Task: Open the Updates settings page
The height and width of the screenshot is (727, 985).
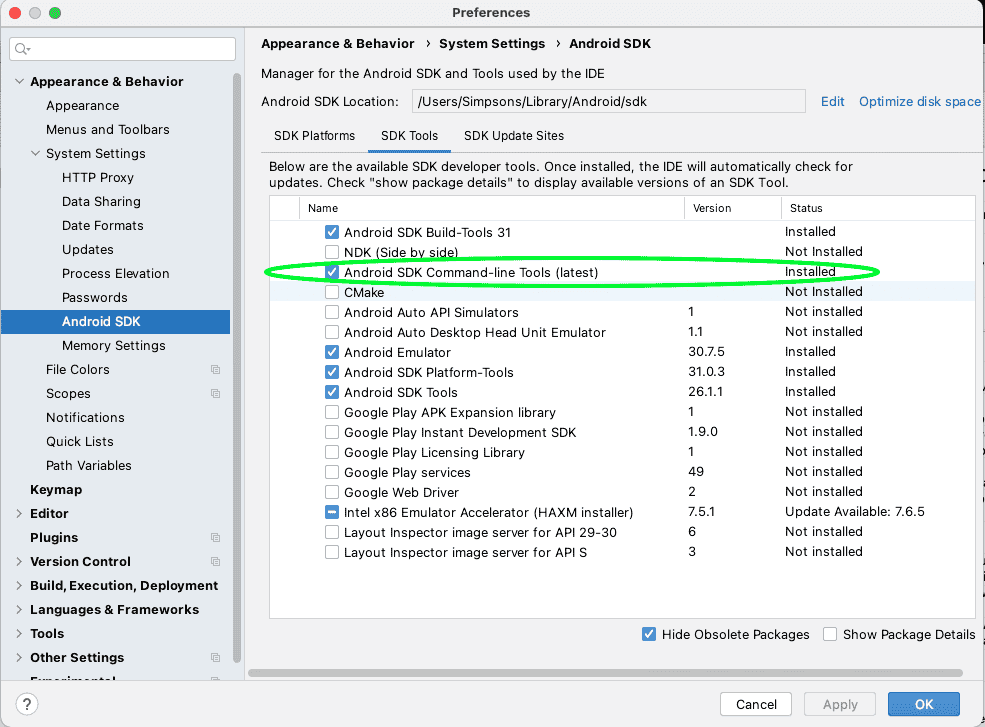Action: click(87, 249)
